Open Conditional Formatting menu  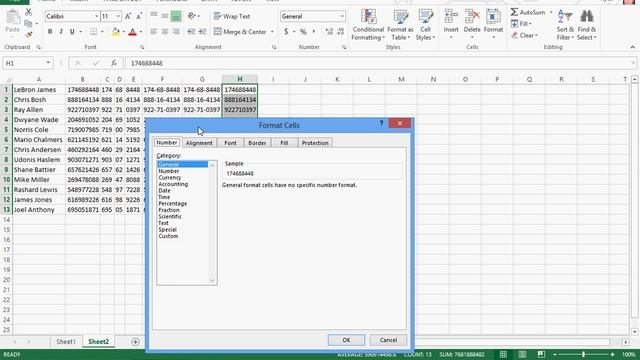(x=368, y=24)
